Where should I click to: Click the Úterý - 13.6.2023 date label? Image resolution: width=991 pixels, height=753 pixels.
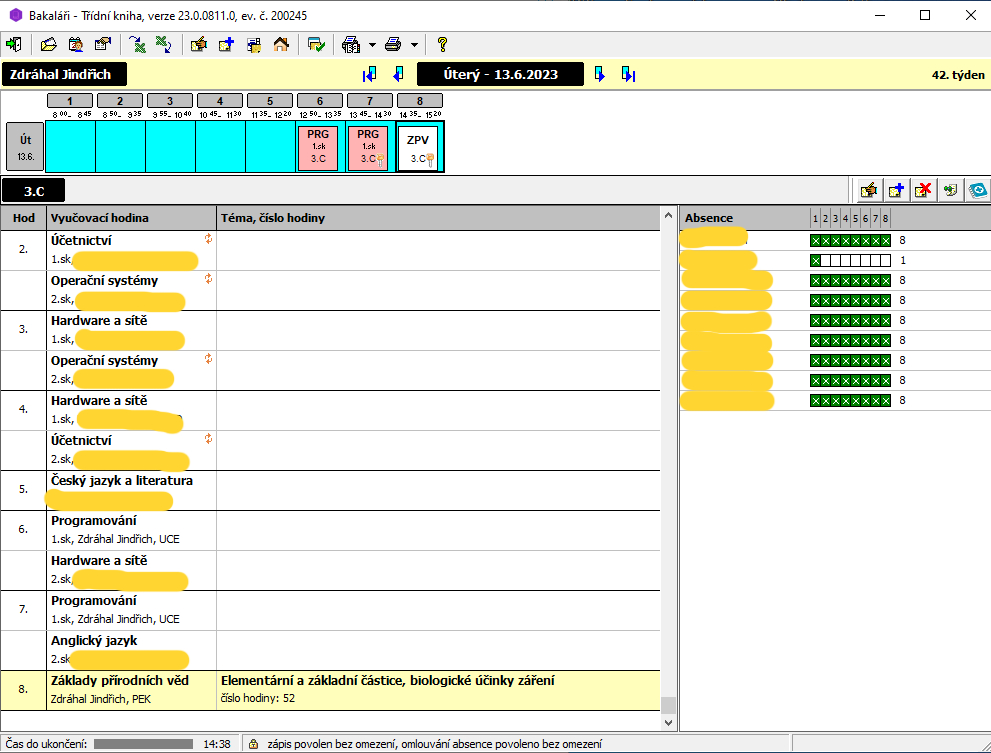[500, 74]
